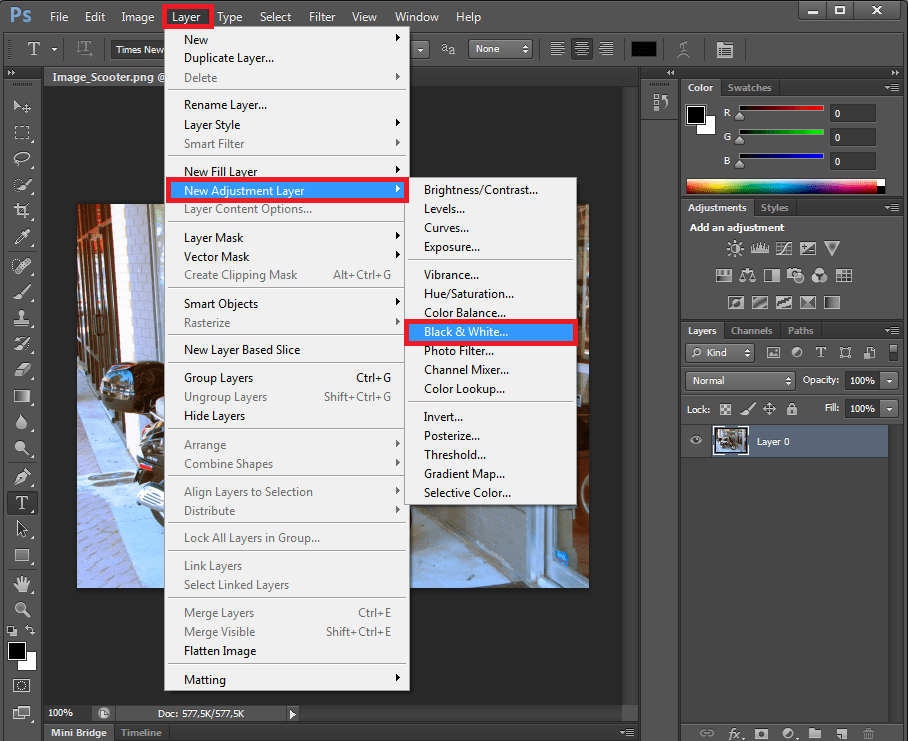
Task: Select the Brush tool
Action: coord(22,292)
